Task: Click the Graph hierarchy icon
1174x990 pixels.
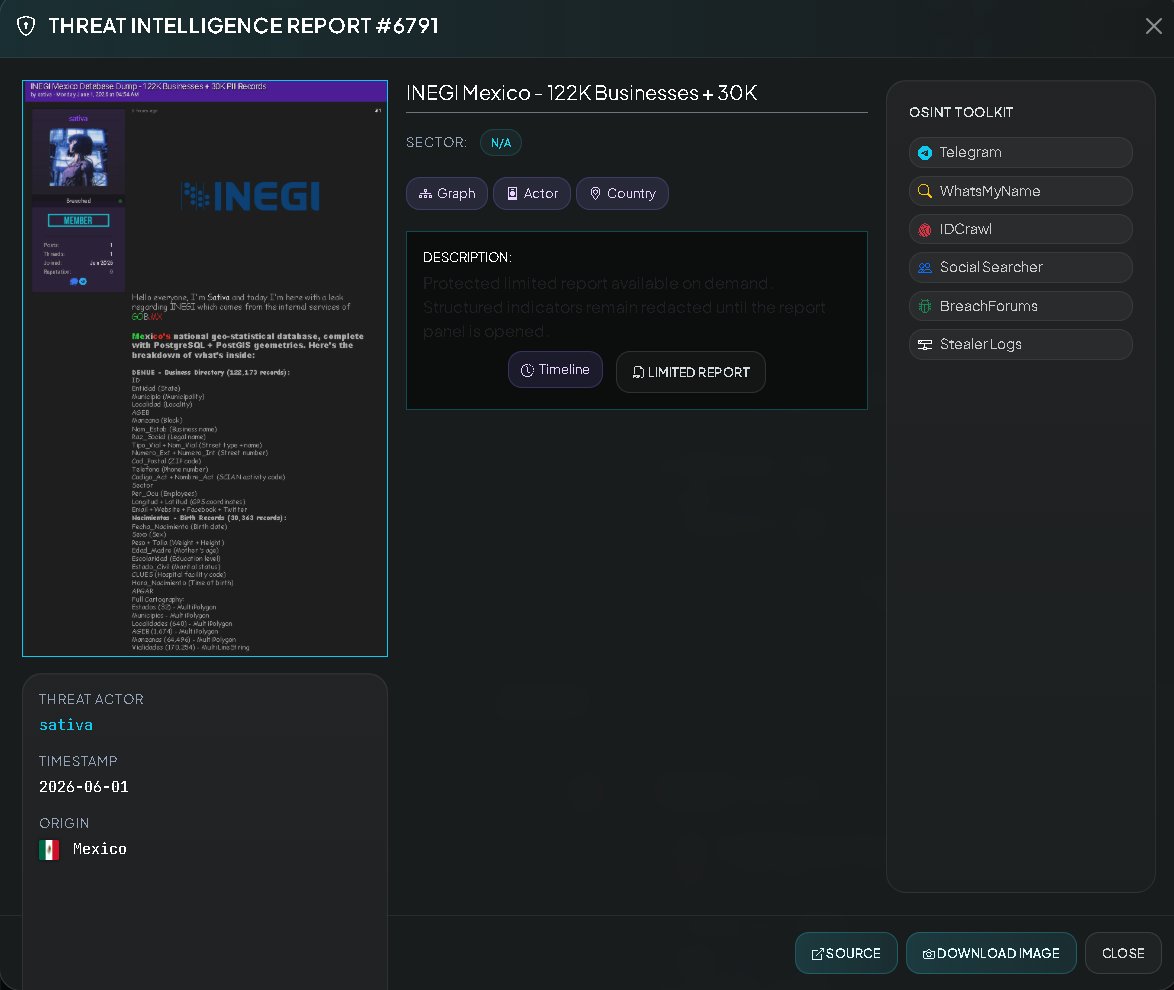Action: [x=425, y=193]
